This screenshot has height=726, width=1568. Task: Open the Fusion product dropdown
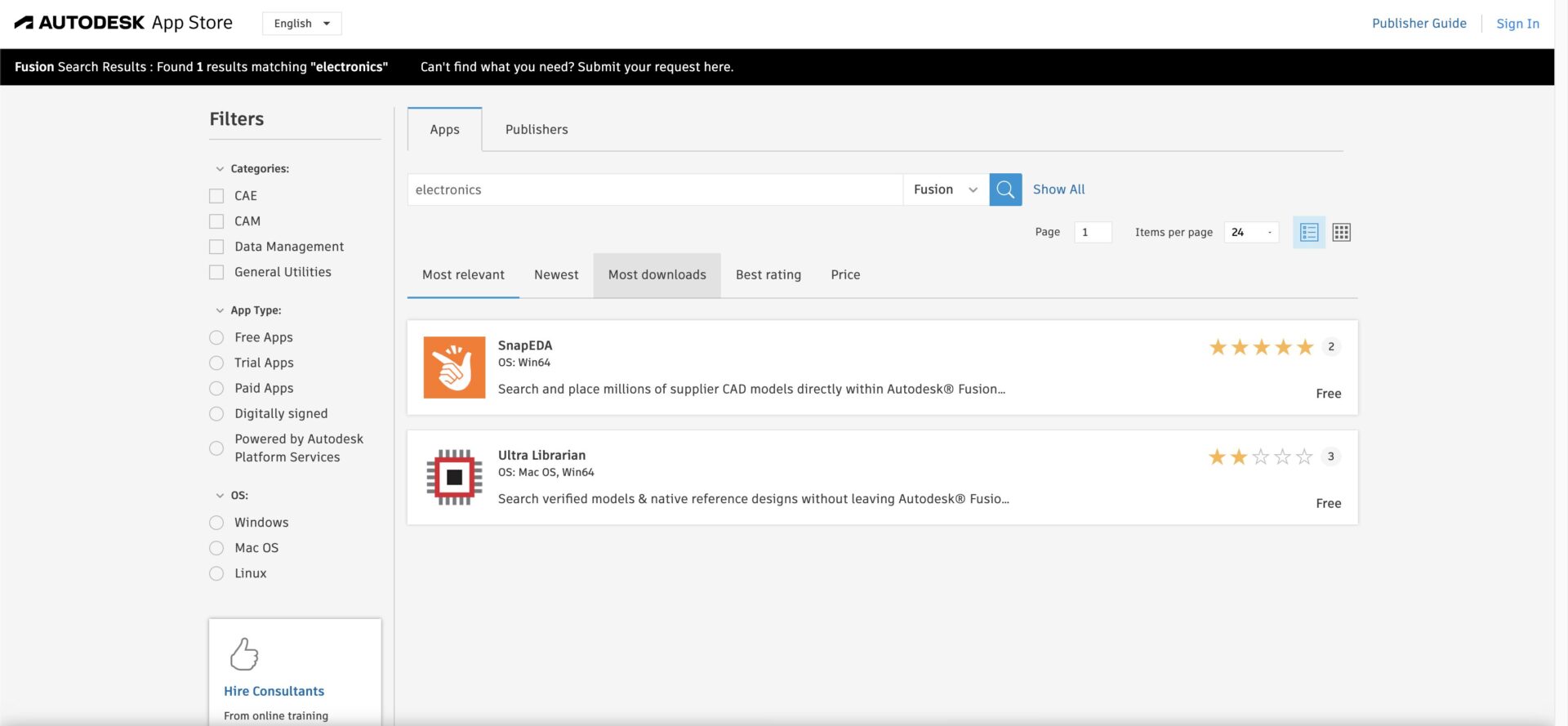click(x=945, y=189)
